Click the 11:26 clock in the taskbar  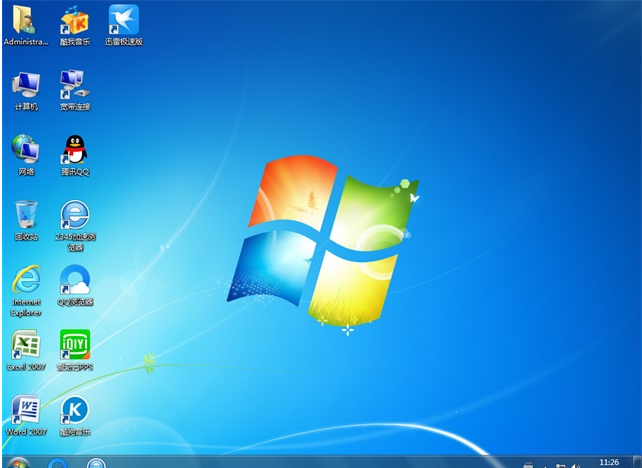(609, 463)
